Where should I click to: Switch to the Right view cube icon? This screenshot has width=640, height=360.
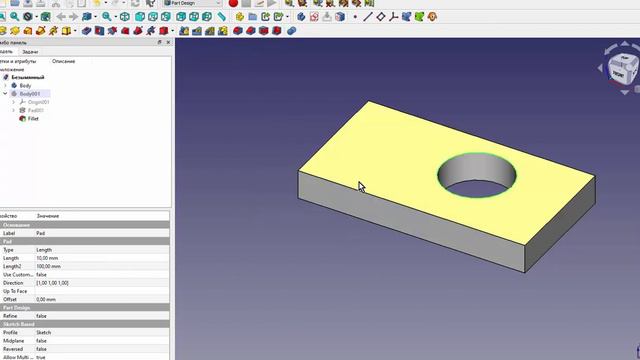click(166, 17)
